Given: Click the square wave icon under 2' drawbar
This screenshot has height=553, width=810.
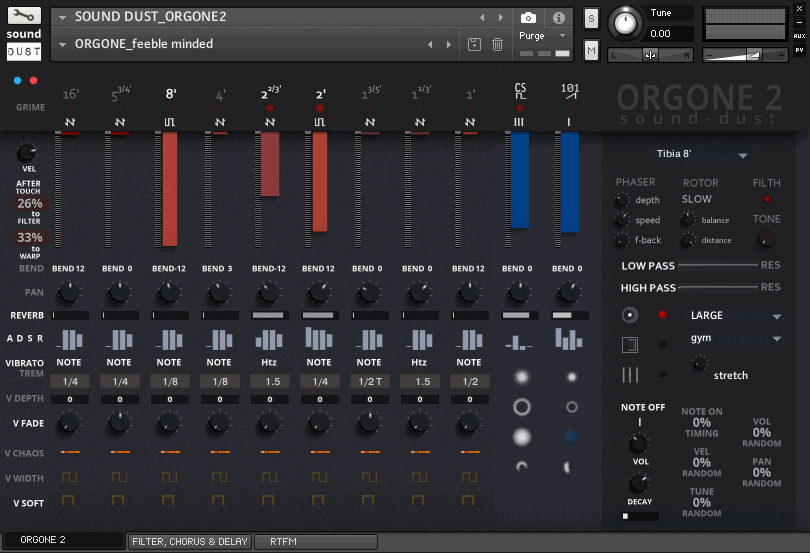Looking at the screenshot, I should pyautogui.click(x=320, y=122).
